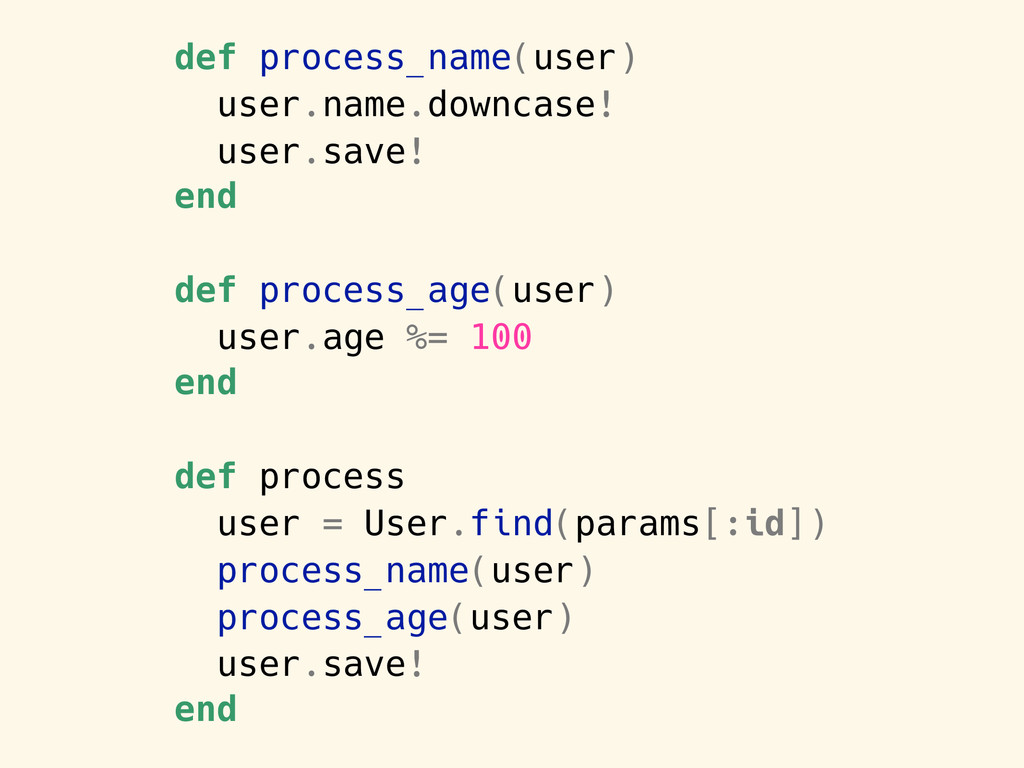Screen dimensions: 1024x768
Task: Click the end keyword closing process_age
Action: pyautogui.click(x=205, y=383)
